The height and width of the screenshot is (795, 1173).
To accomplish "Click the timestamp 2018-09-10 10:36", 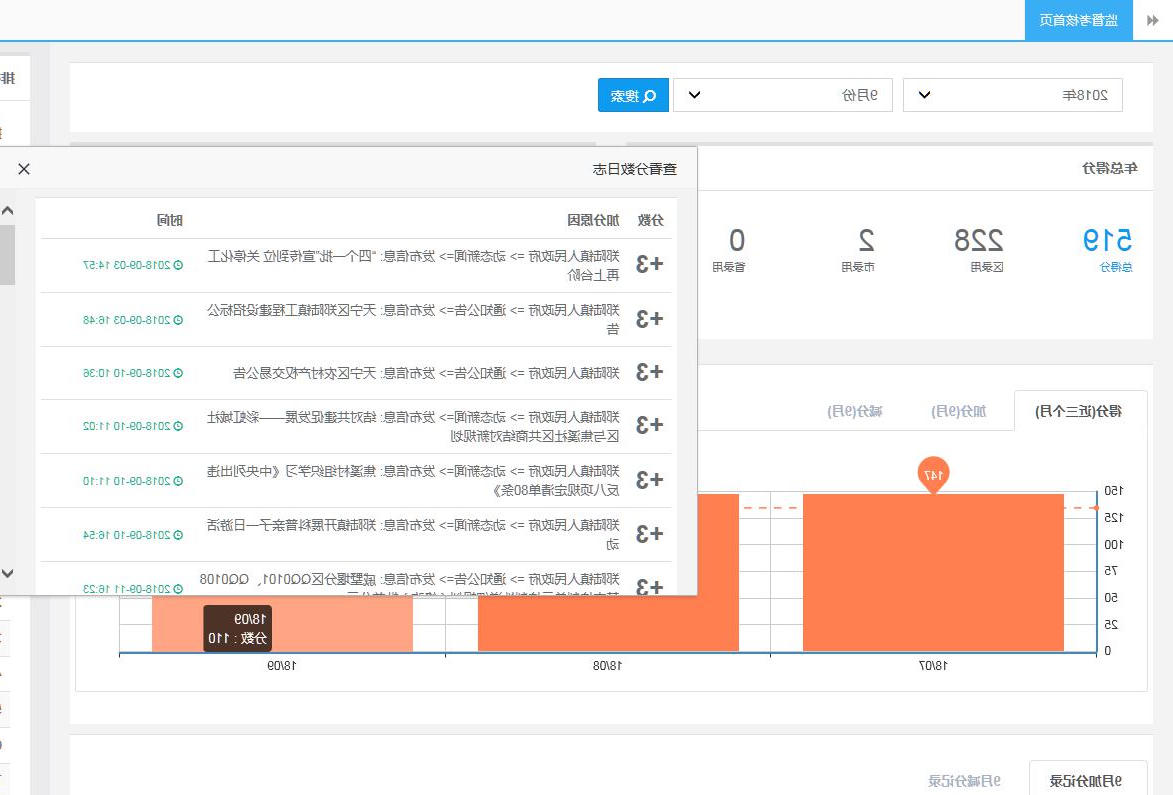I will coord(126,372).
